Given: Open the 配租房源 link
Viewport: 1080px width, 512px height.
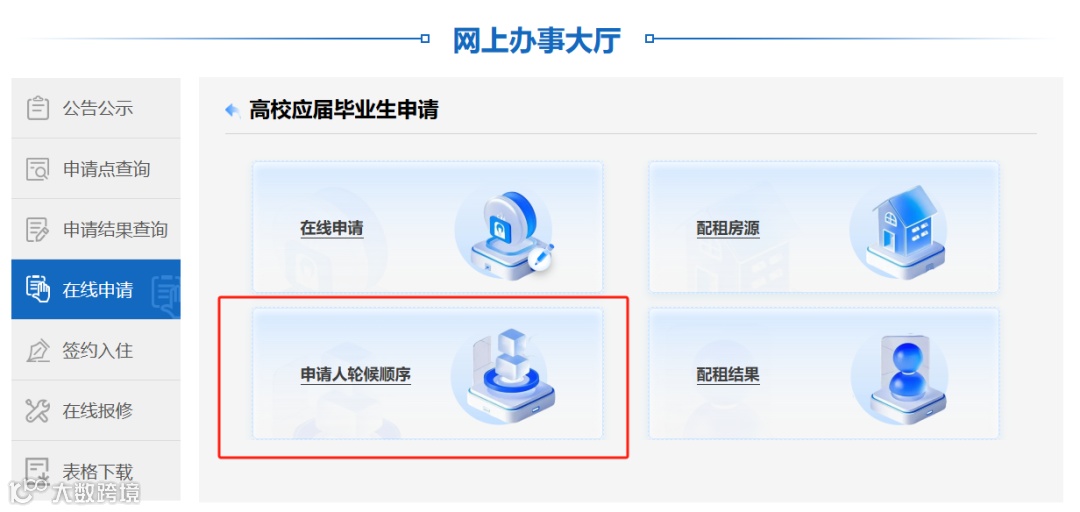Looking at the screenshot, I should (x=728, y=229).
